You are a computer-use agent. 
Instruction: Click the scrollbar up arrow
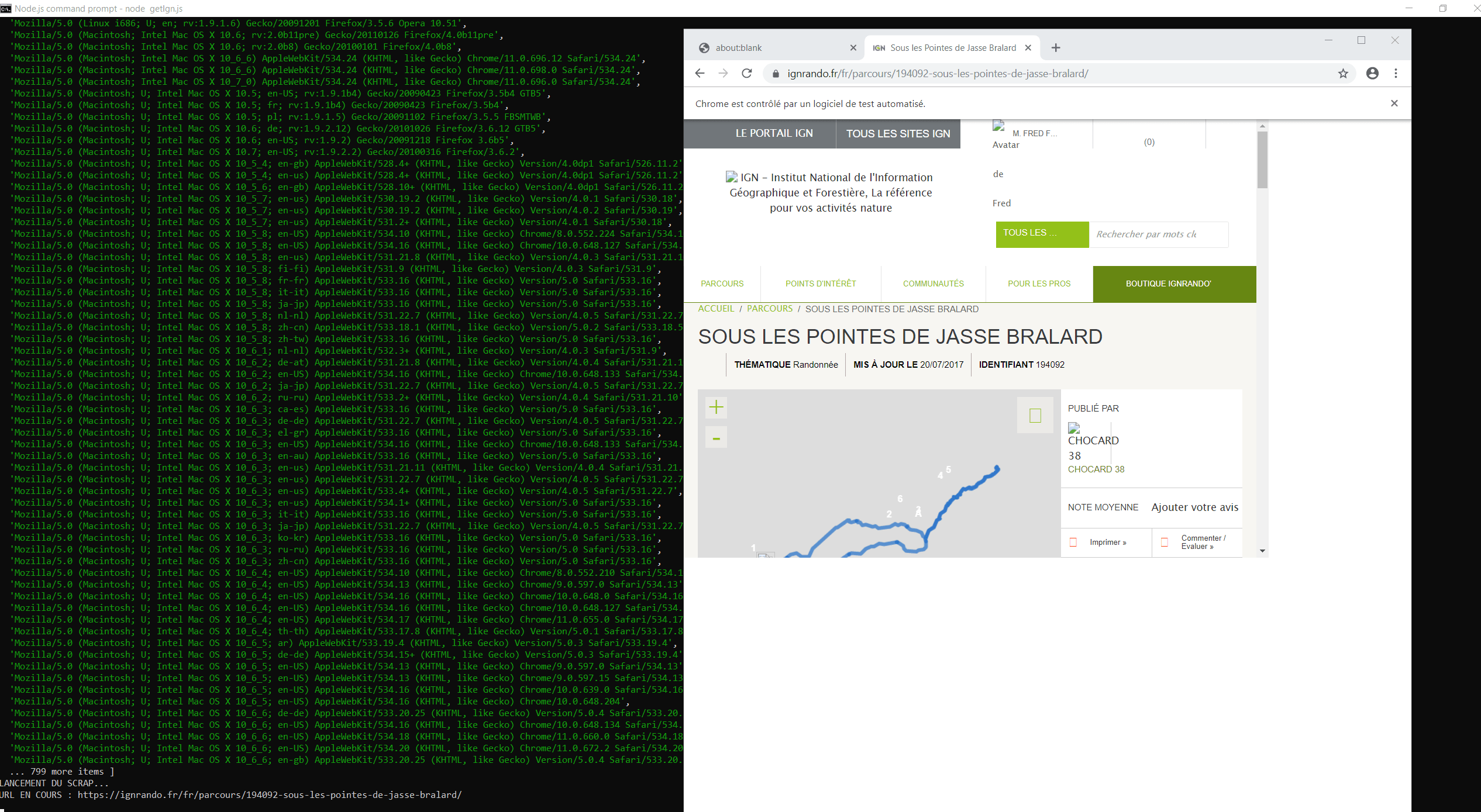pos(1262,126)
